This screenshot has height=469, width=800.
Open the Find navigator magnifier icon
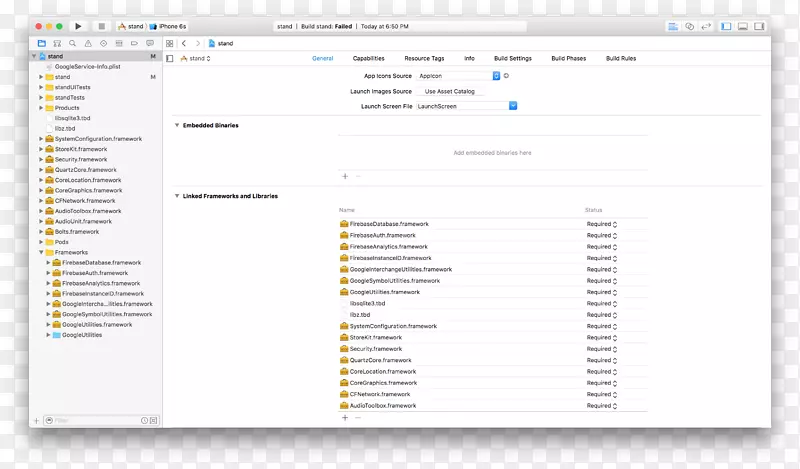(72, 43)
